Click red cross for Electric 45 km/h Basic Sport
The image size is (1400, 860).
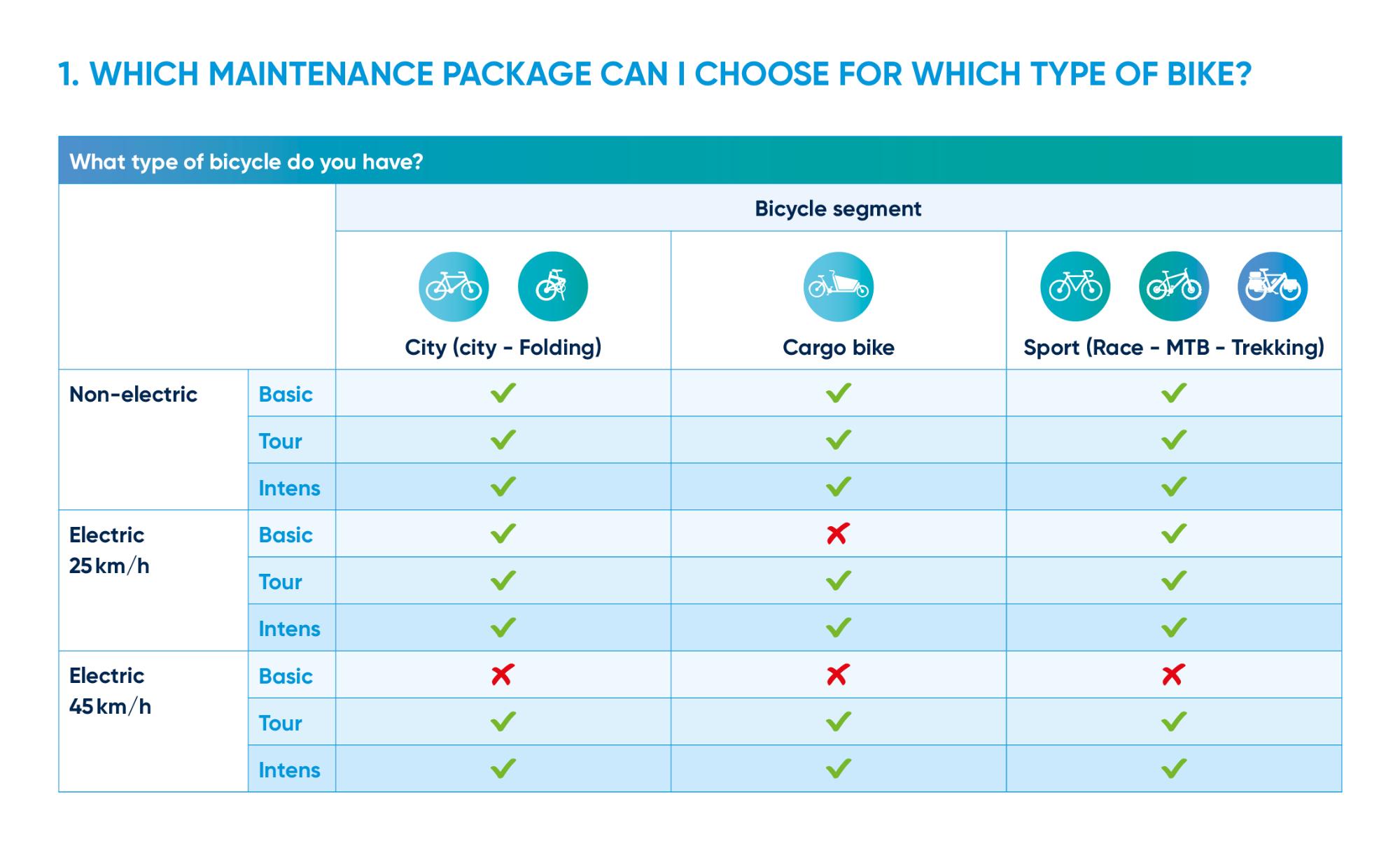(x=1173, y=675)
